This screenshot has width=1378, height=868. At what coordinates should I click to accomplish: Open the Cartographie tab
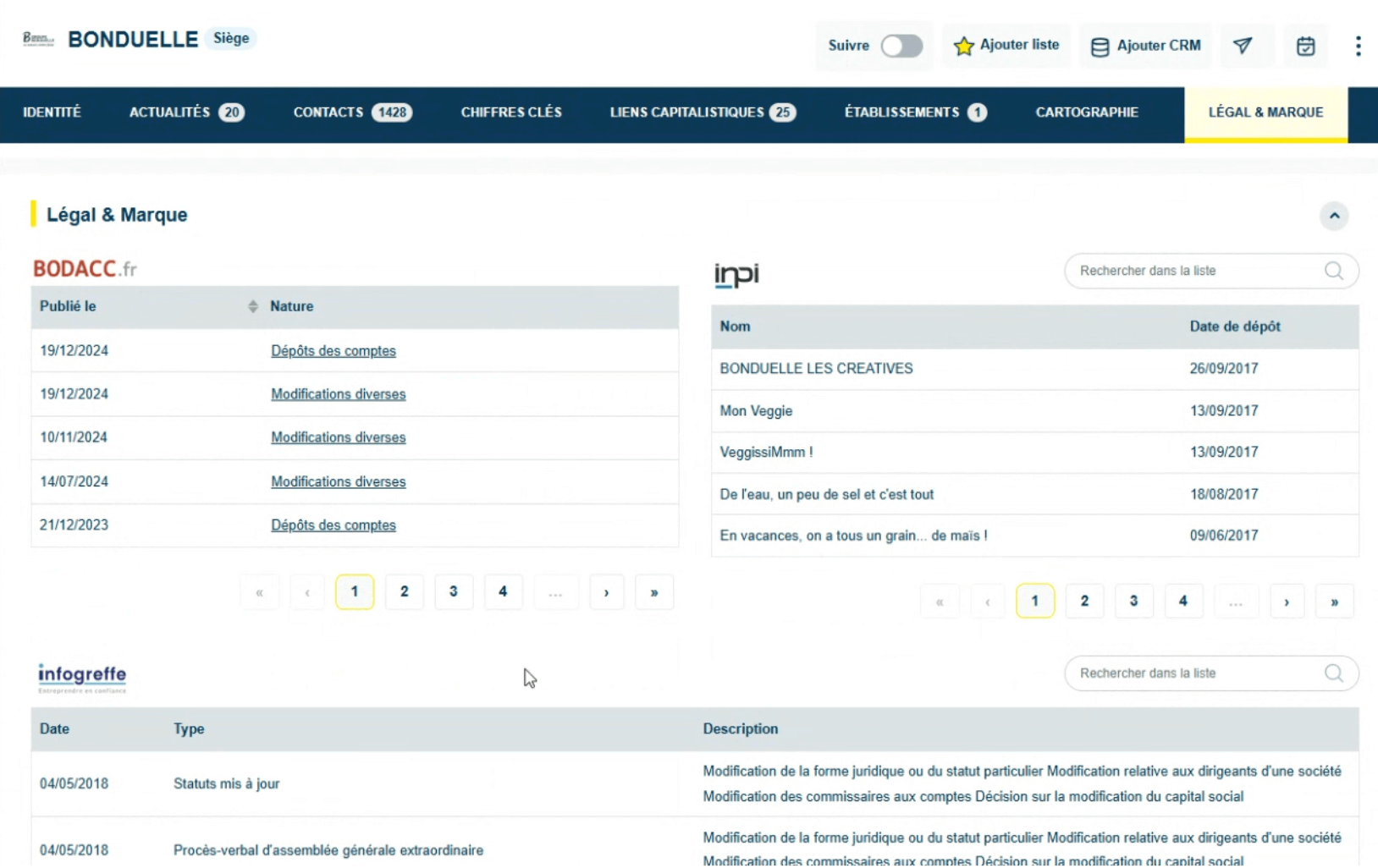point(1087,113)
